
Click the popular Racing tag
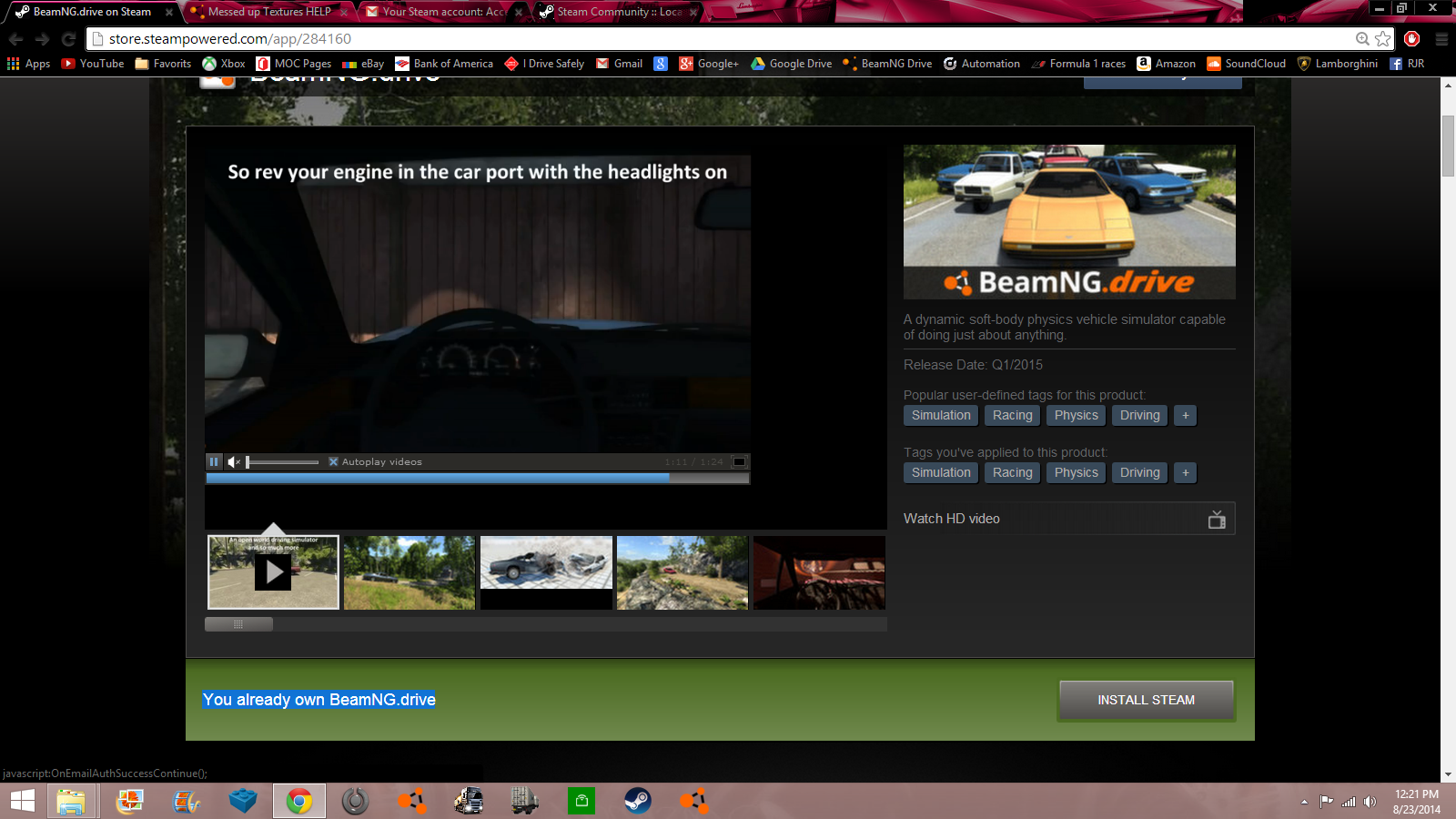click(x=1013, y=415)
